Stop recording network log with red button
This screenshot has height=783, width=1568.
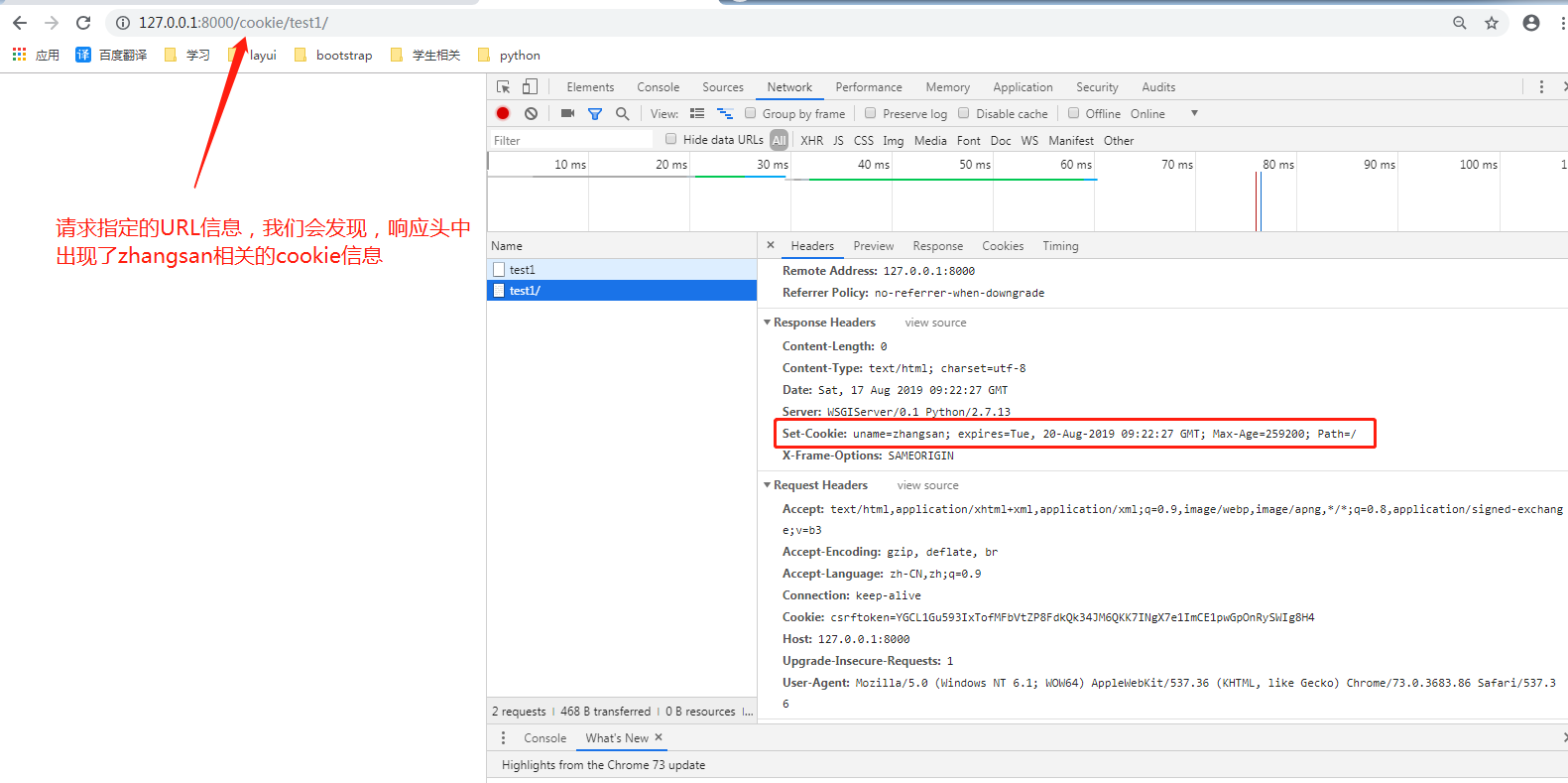tap(503, 113)
